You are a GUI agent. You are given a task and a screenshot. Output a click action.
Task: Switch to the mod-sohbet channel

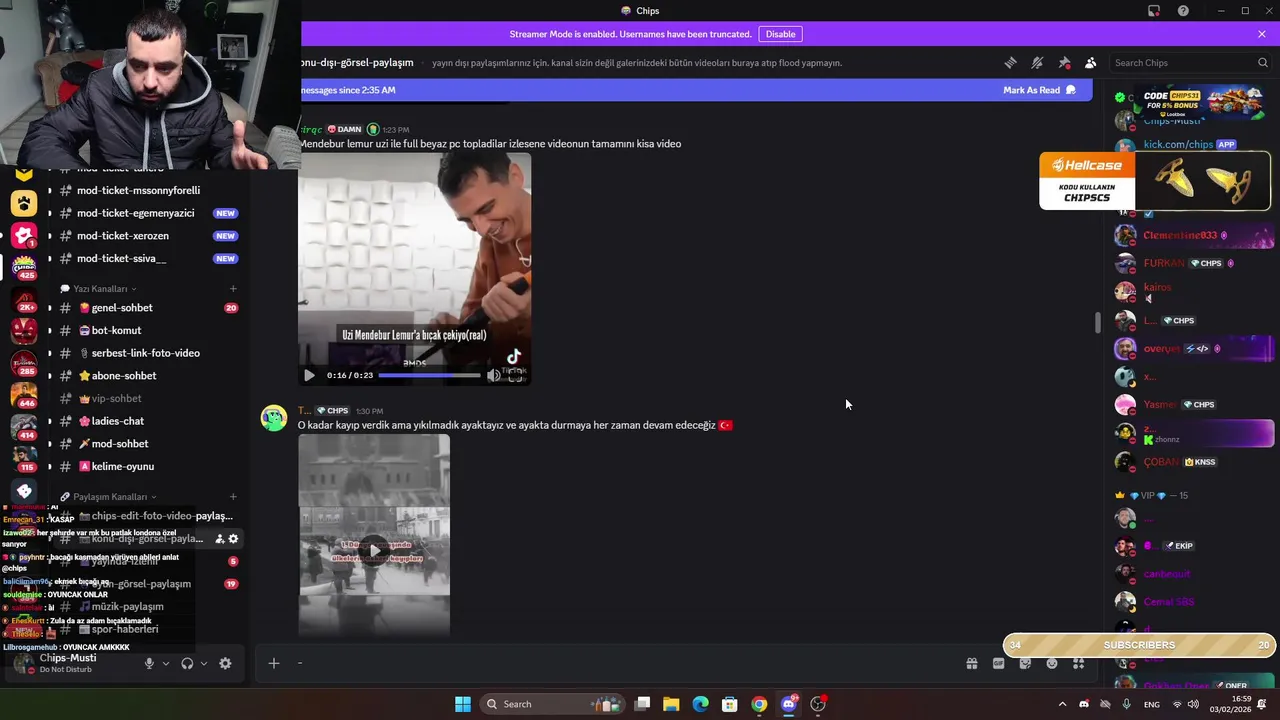pyautogui.click(x=148, y=444)
